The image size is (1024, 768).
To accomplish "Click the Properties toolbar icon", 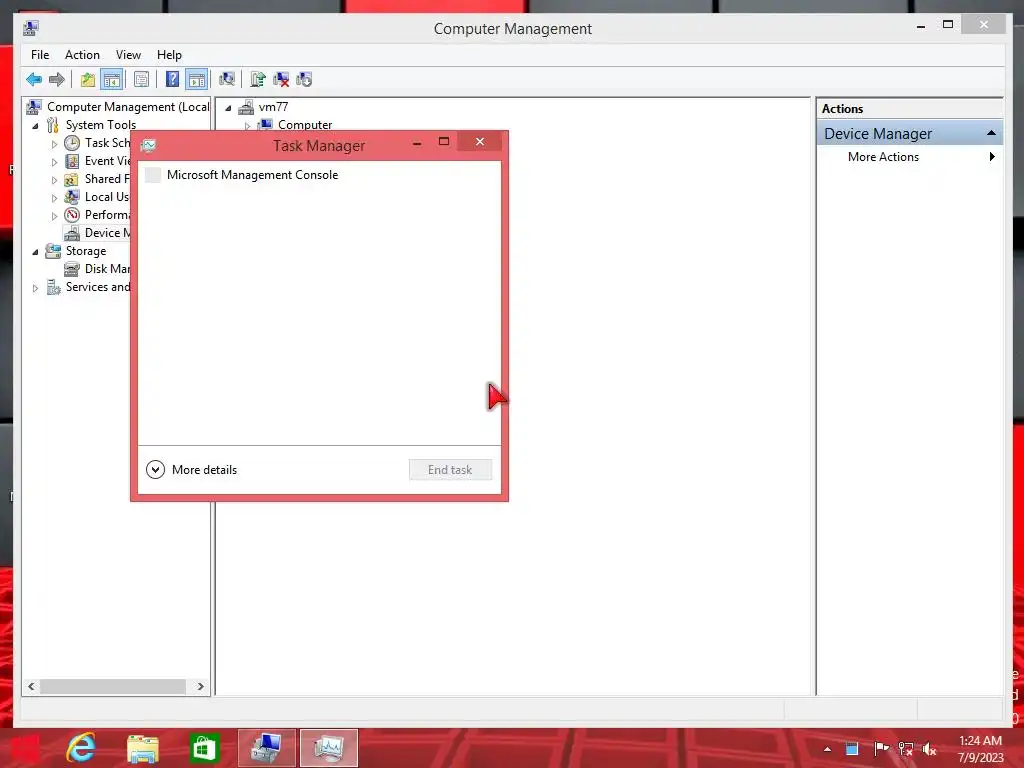I will (x=141, y=80).
